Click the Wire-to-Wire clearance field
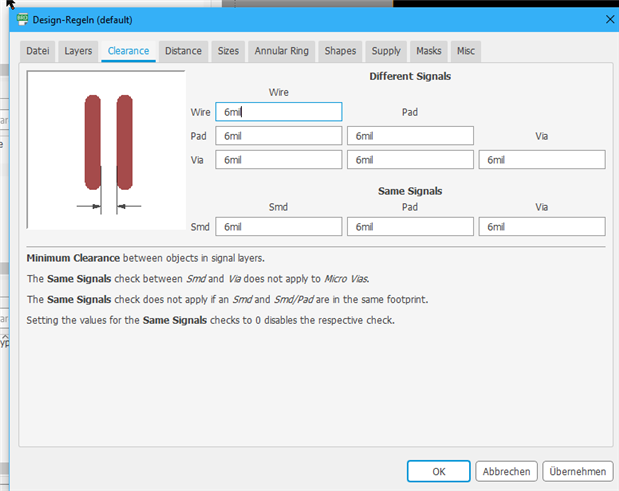This screenshot has width=619, height=491. (x=278, y=112)
